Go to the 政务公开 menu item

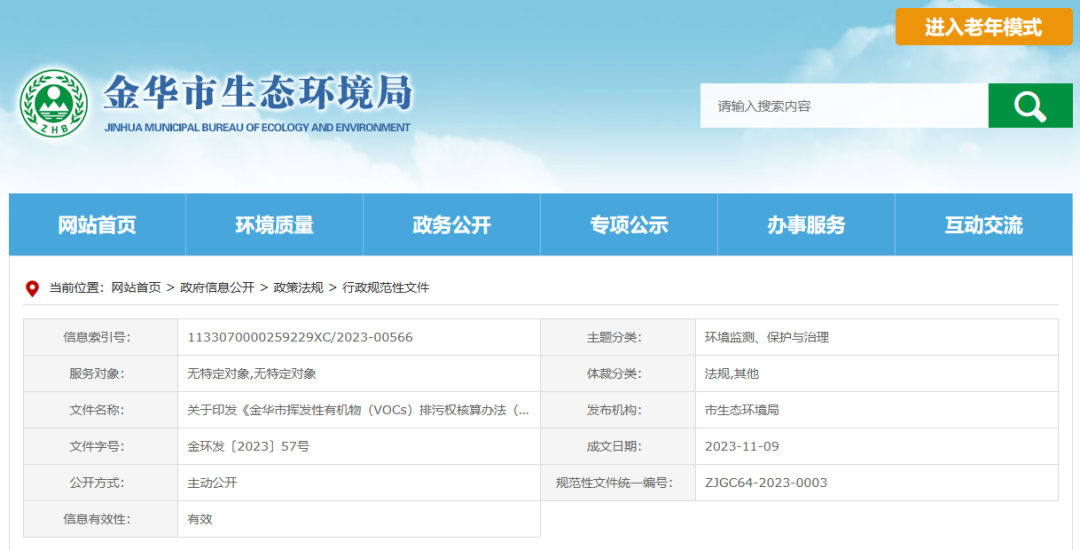[451, 225]
